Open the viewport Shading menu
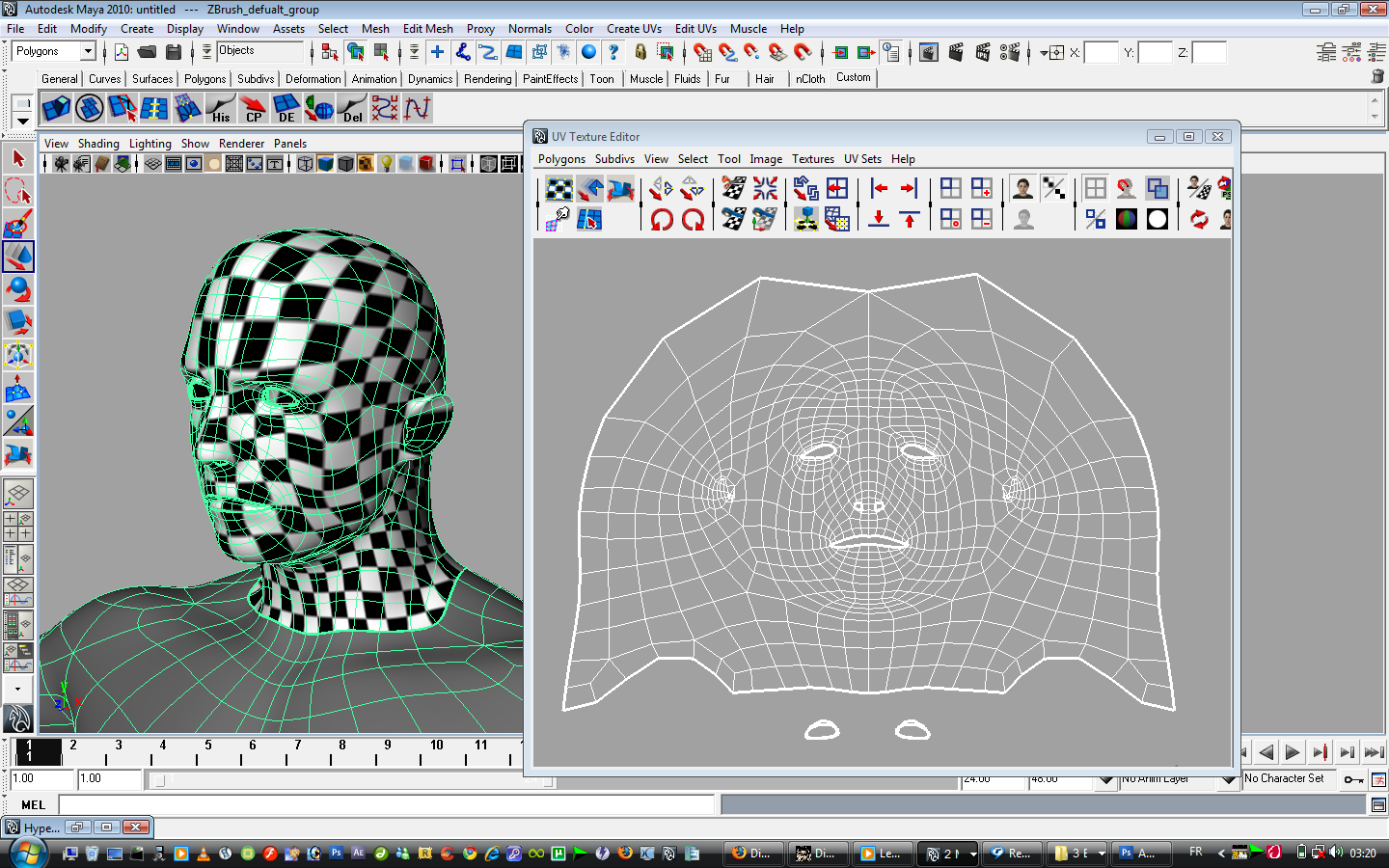The height and width of the screenshot is (868, 1389). (98, 144)
